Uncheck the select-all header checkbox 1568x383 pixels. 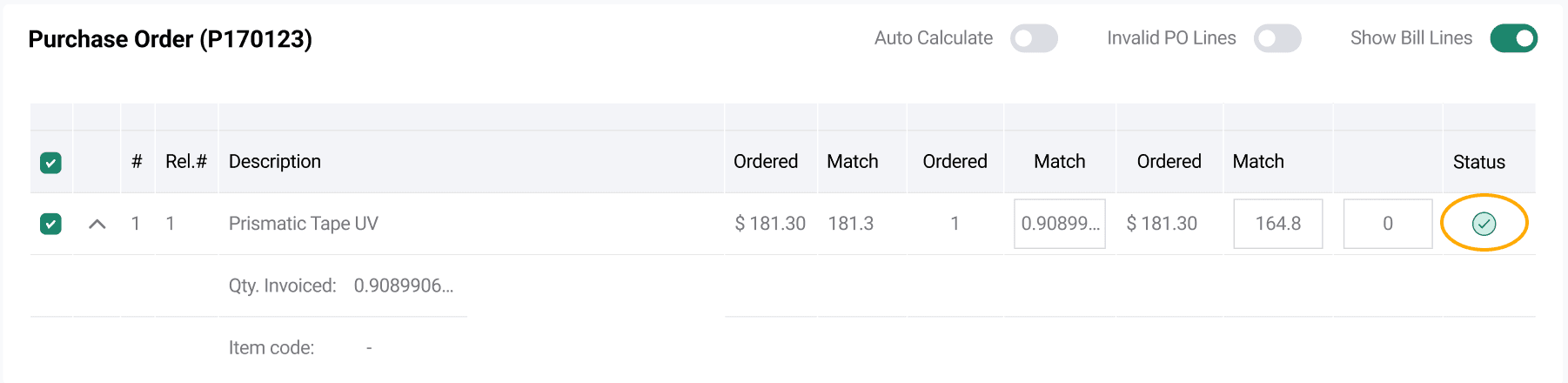[x=50, y=163]
